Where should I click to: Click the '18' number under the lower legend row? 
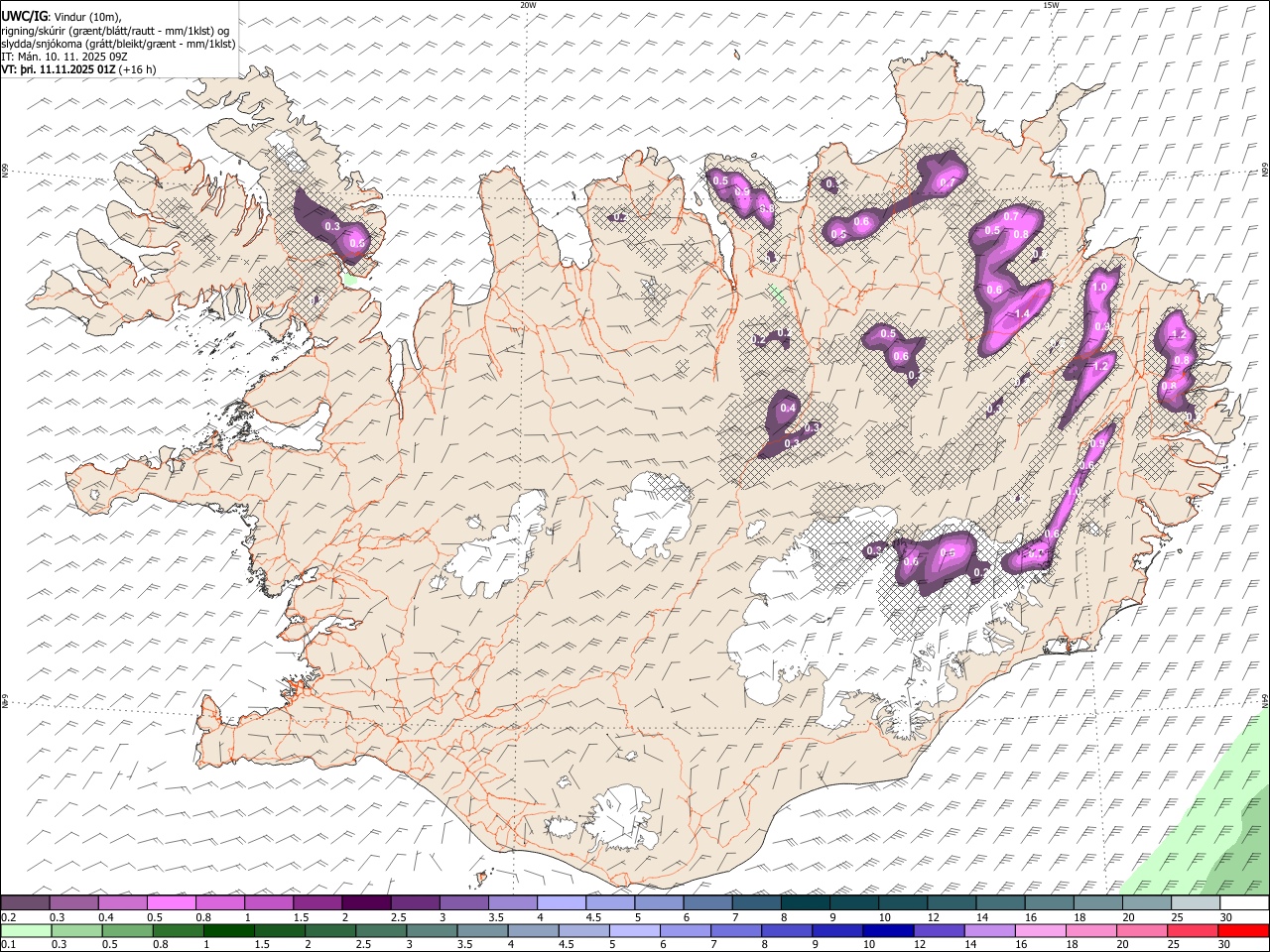coord(1073,945)
